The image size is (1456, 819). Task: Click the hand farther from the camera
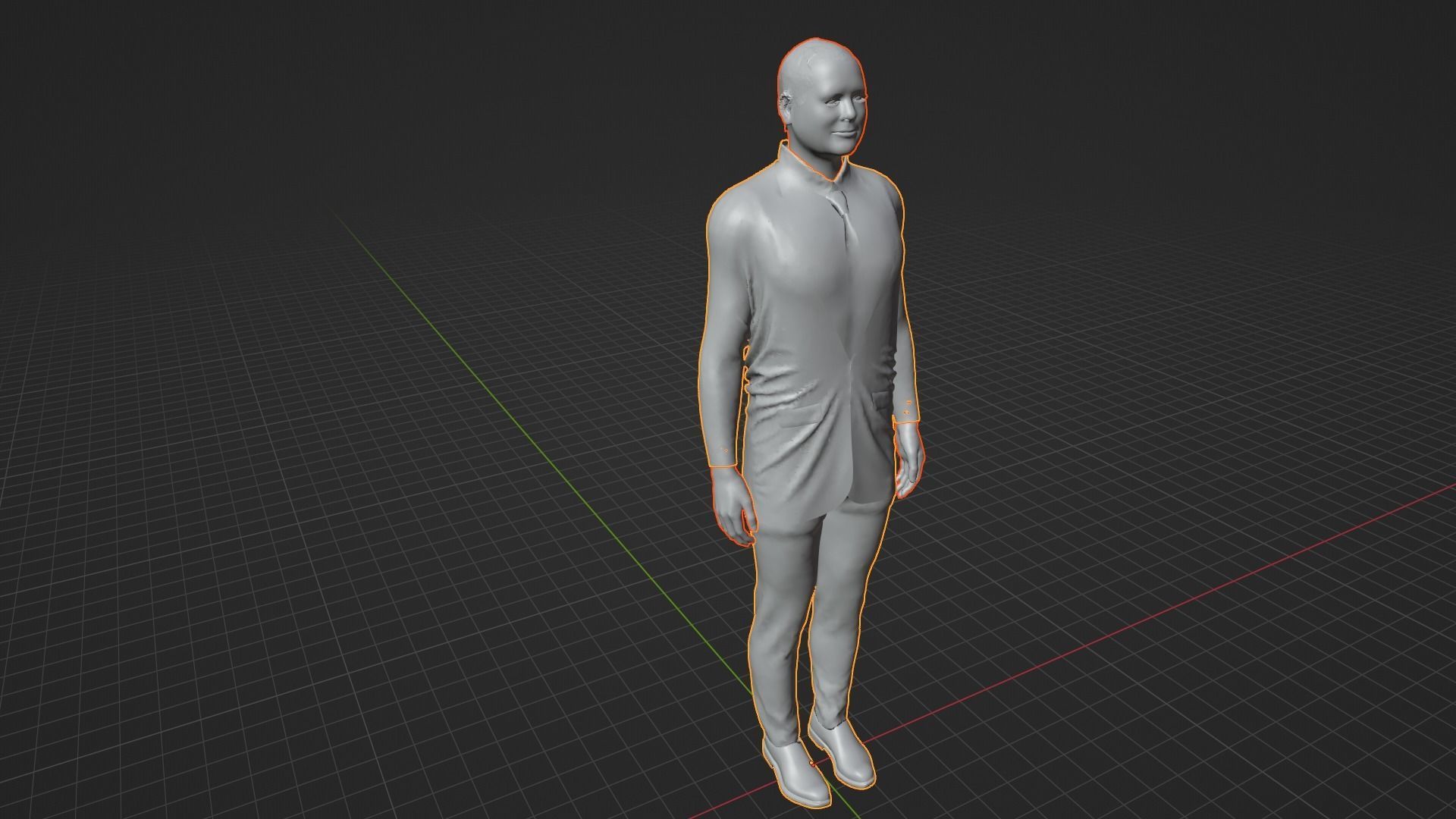point(910,459)
